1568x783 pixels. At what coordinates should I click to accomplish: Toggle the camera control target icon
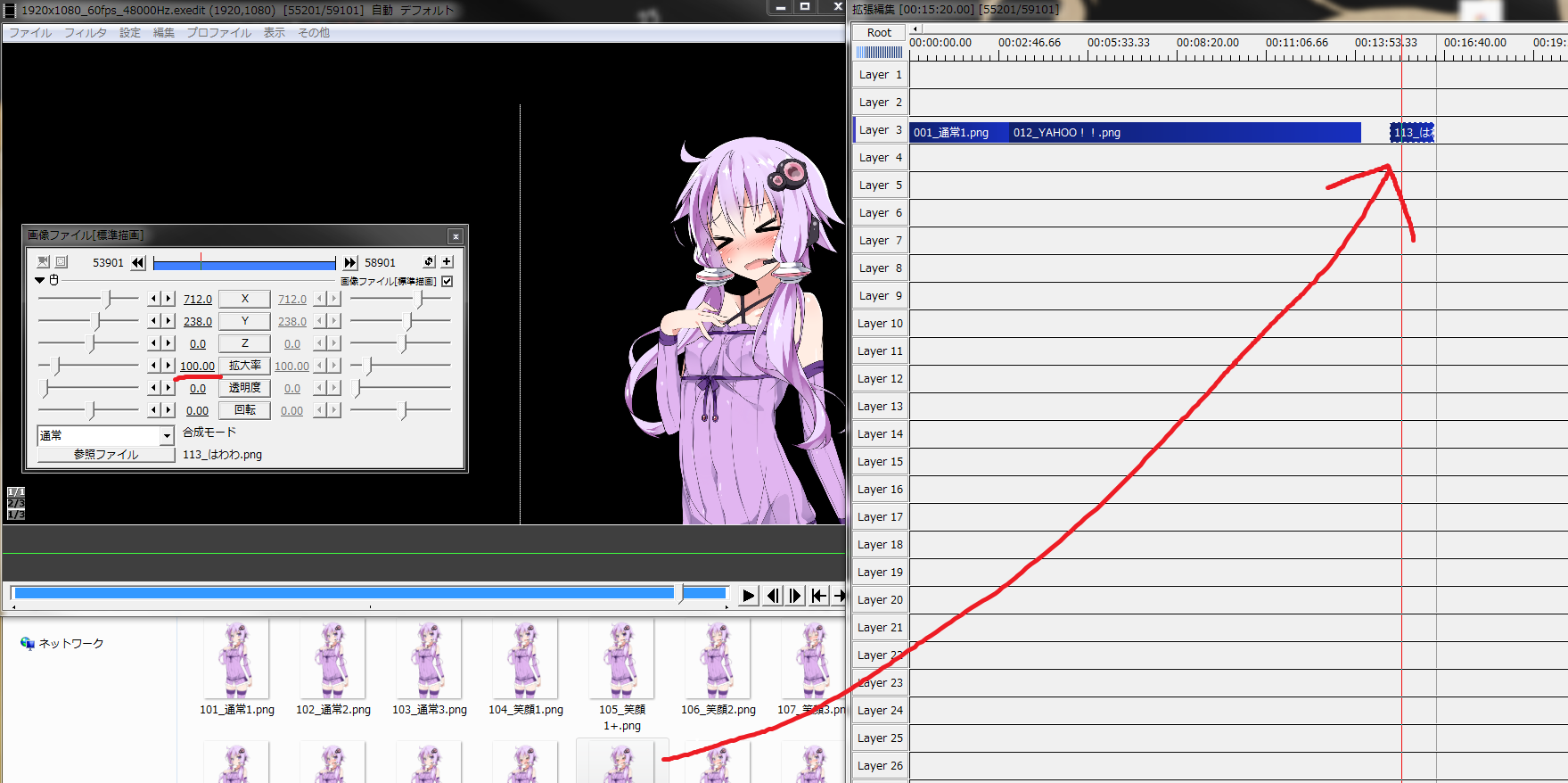coord(43,261)
